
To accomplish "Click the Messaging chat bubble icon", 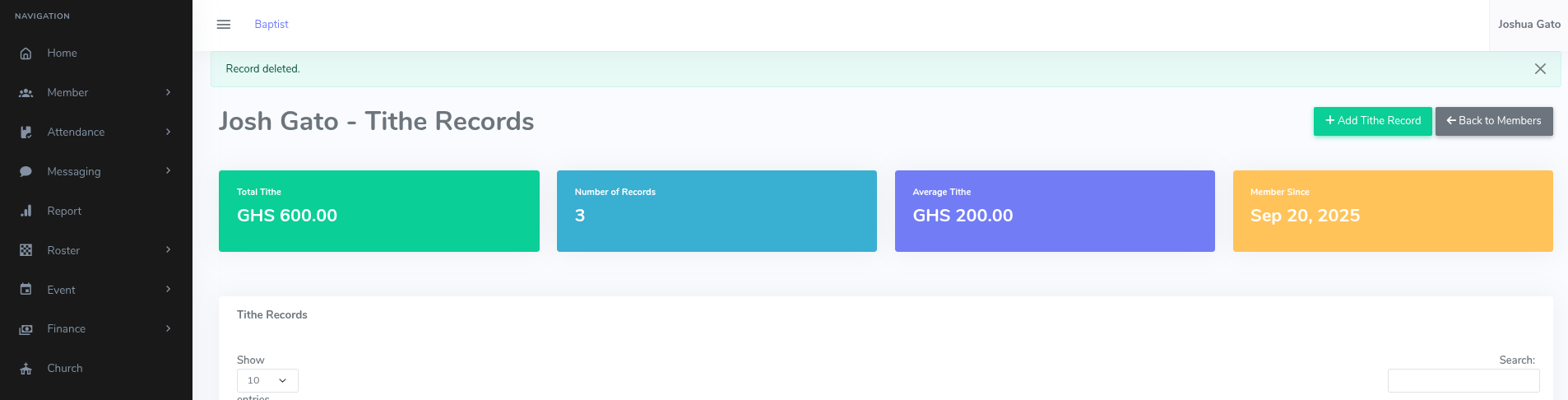I will tap(26, 172).
